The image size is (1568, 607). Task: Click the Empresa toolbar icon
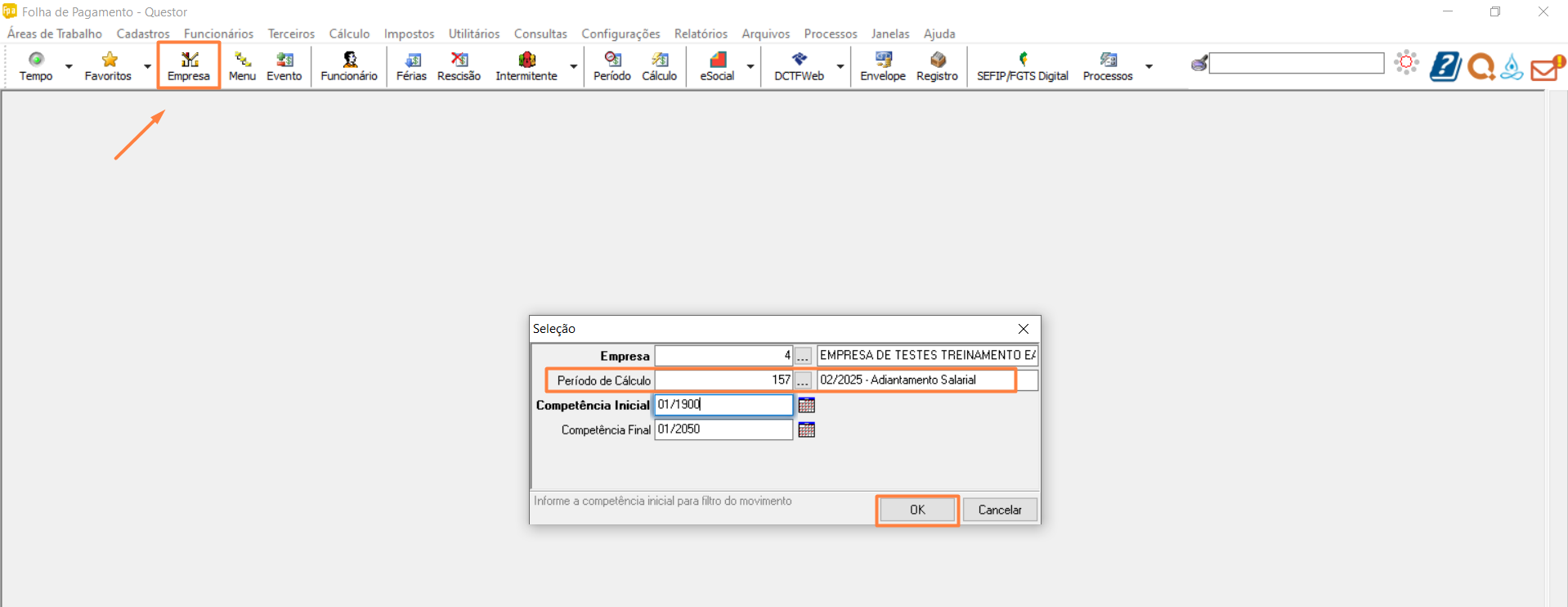pos(189,65)
